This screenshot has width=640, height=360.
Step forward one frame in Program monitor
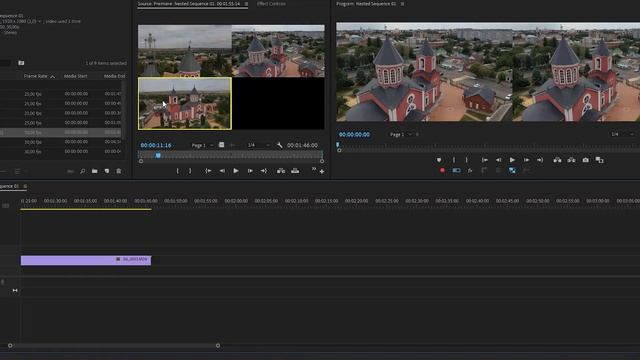[x=527, y=160]
